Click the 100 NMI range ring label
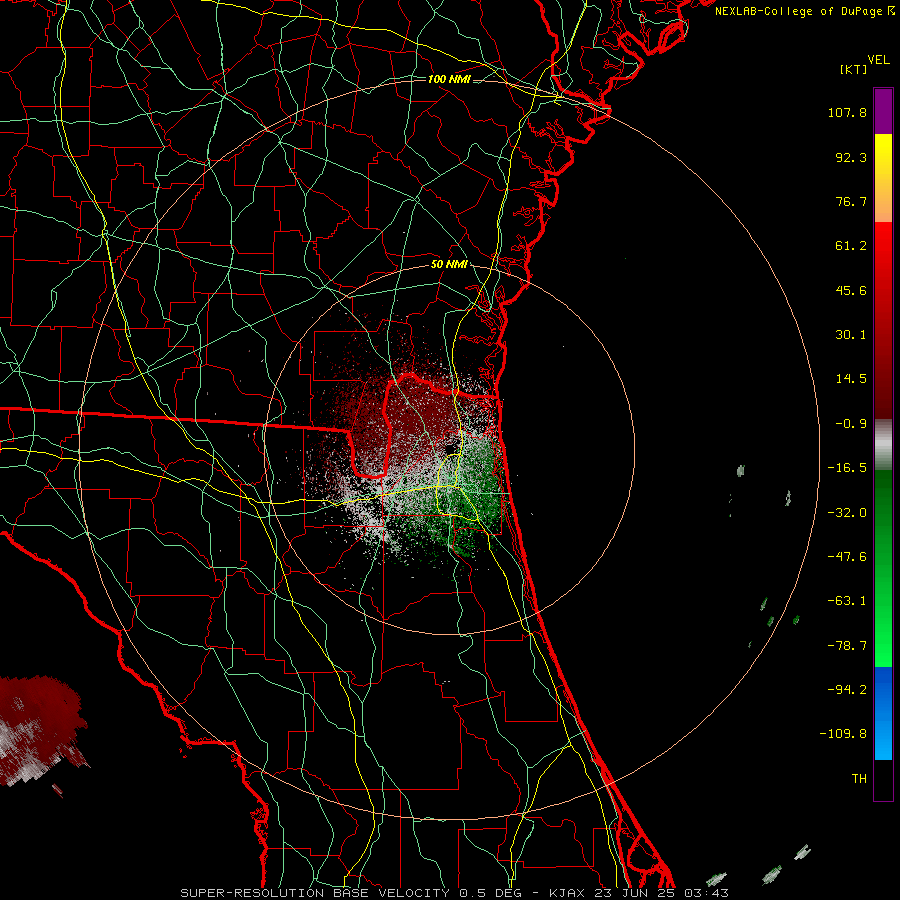Screen dimensions: 900x900 (x=449, y=79)
